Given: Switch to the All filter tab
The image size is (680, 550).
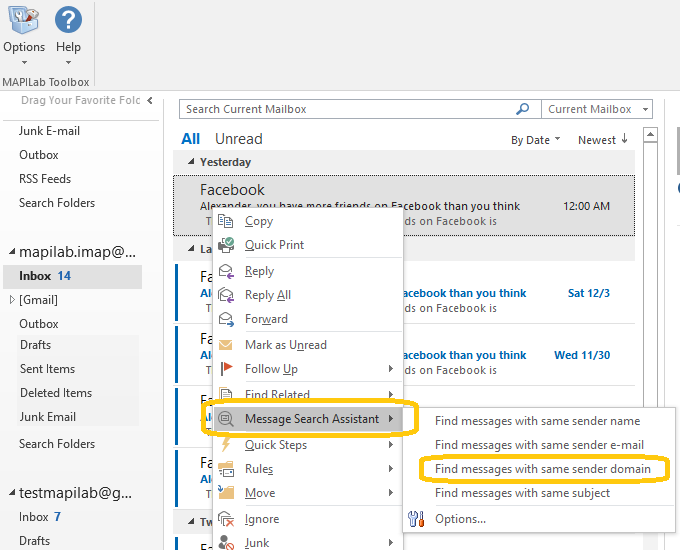Looking at the screenshot, I should click(x=190, y=139).
